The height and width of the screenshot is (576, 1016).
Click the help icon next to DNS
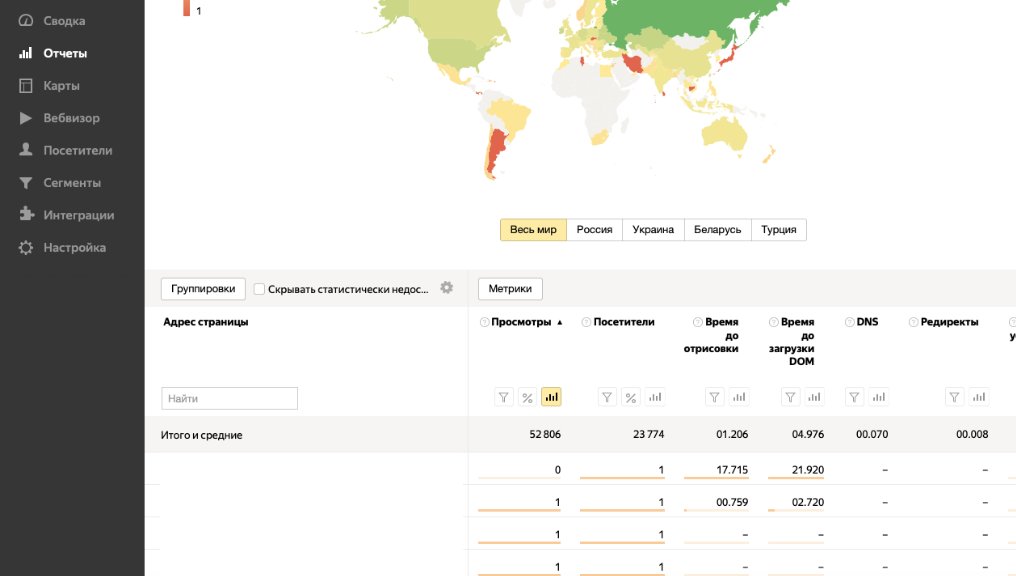pyautogui.click(x=850, y=322)
